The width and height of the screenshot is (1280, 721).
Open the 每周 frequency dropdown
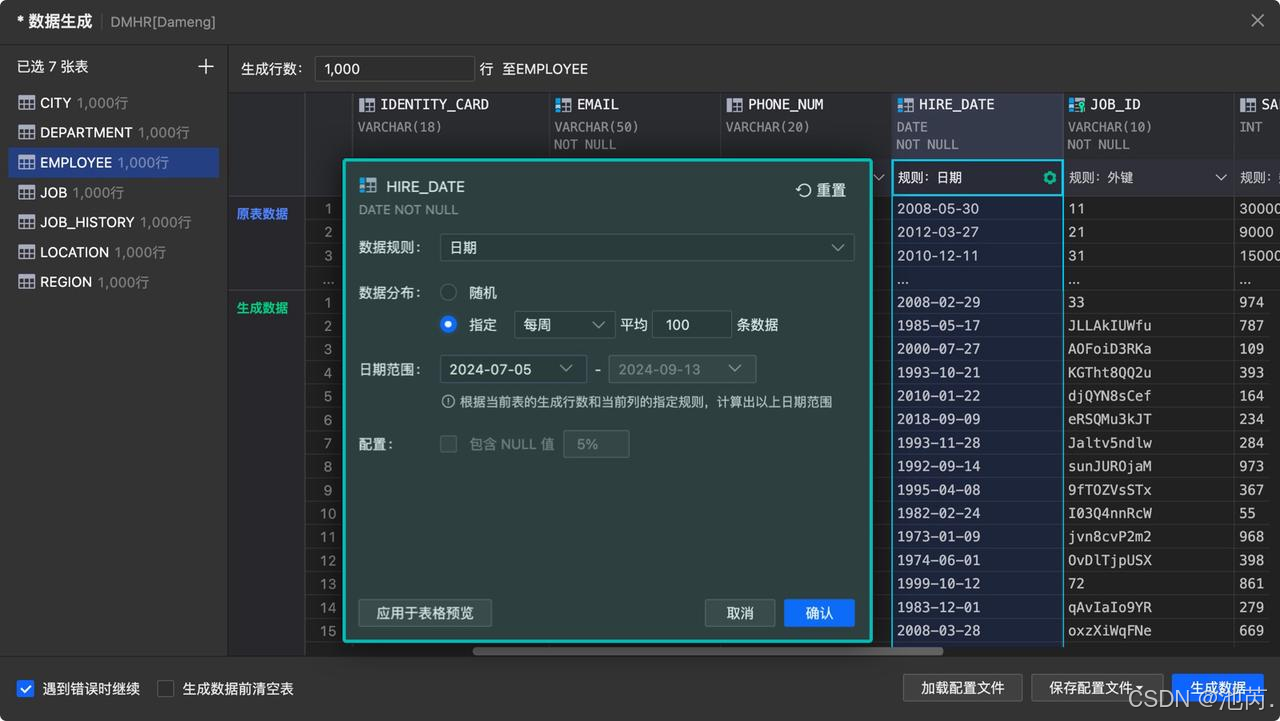click(564, 324)
